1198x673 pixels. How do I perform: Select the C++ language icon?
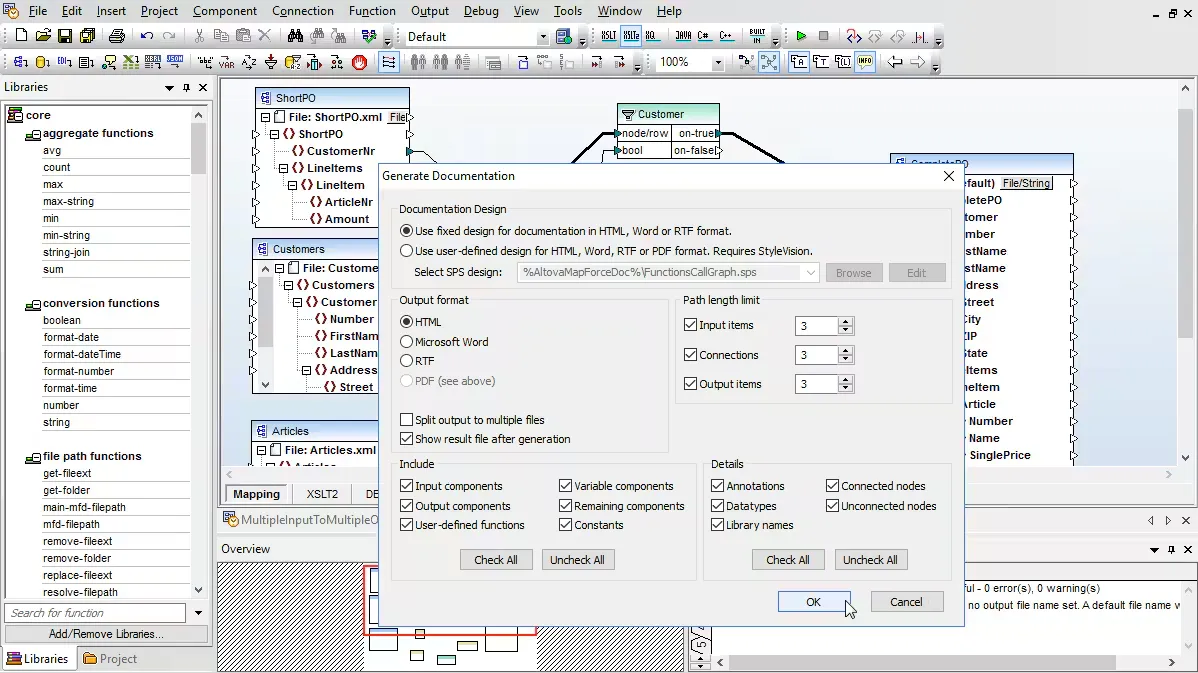coord(726,36)
